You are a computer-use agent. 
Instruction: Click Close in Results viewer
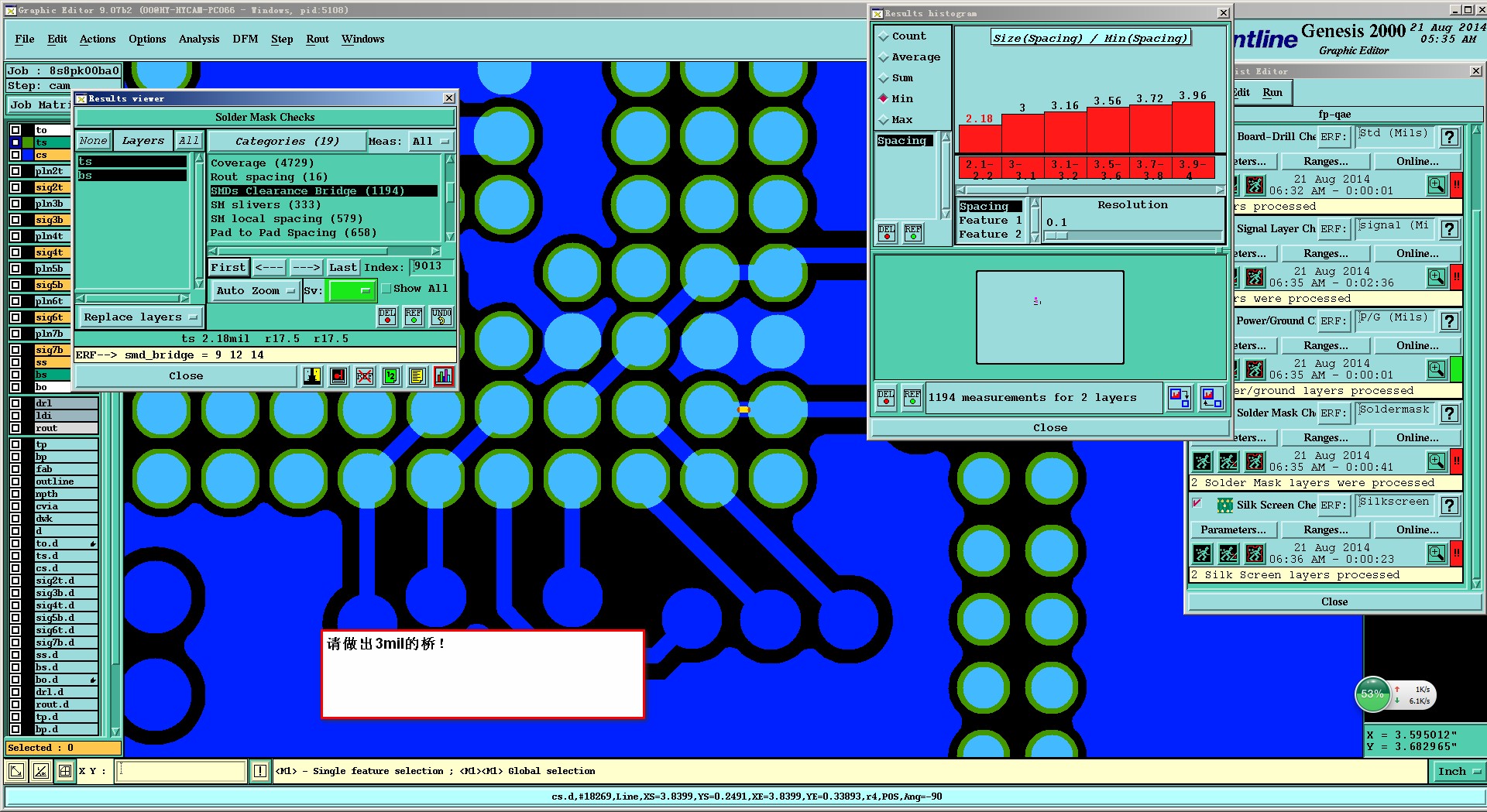(x=186, y=376)
